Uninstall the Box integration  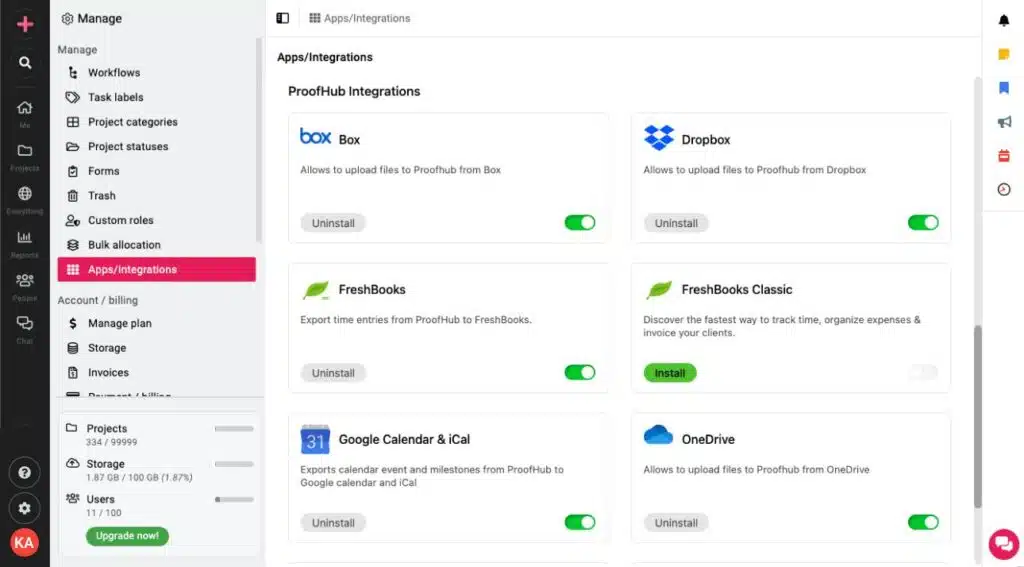[333, 223]
